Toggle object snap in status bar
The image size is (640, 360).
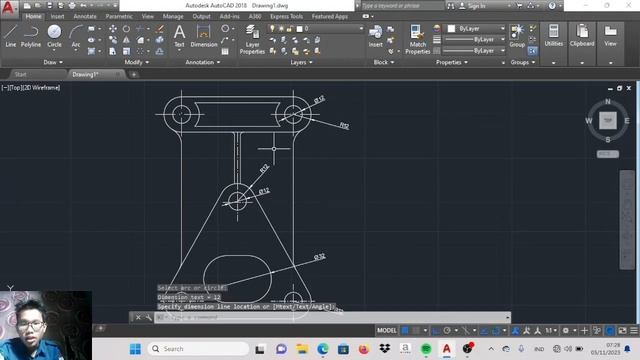coord(496,330)
